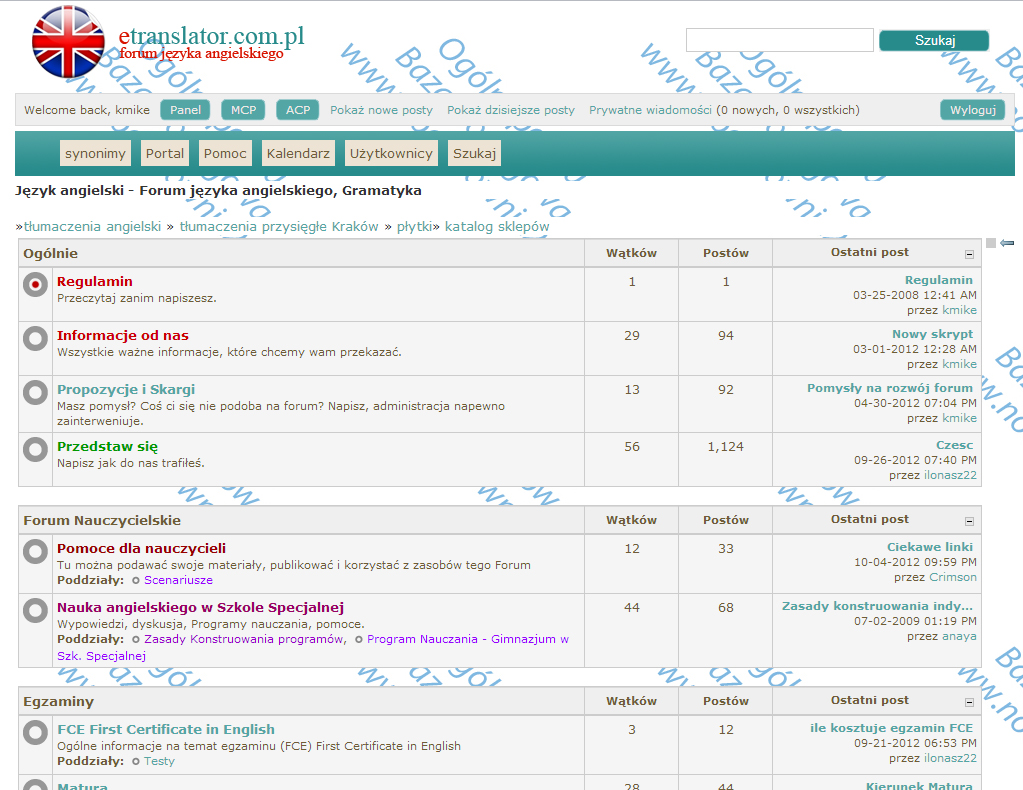Open the Użytkownicy menu item
This screenshot has width=1023, height=790.
tap(391, 153)
